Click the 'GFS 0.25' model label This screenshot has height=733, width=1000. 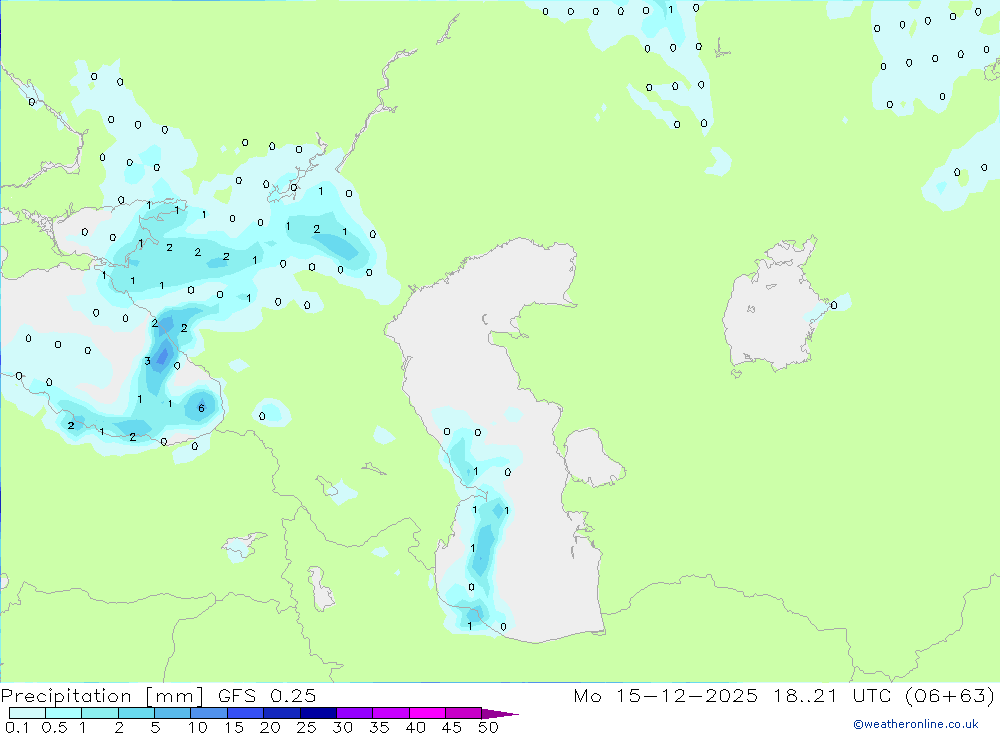point(267,695)
